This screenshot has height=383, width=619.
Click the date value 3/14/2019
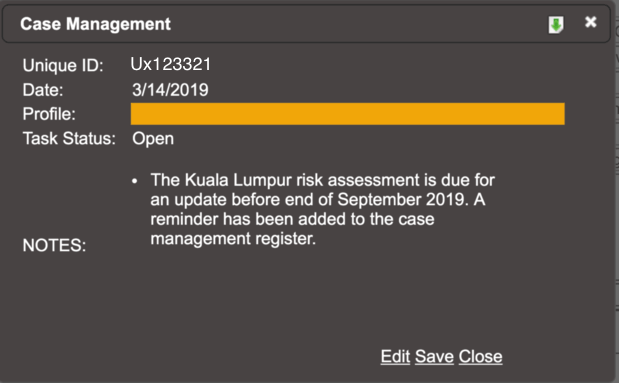170,90
